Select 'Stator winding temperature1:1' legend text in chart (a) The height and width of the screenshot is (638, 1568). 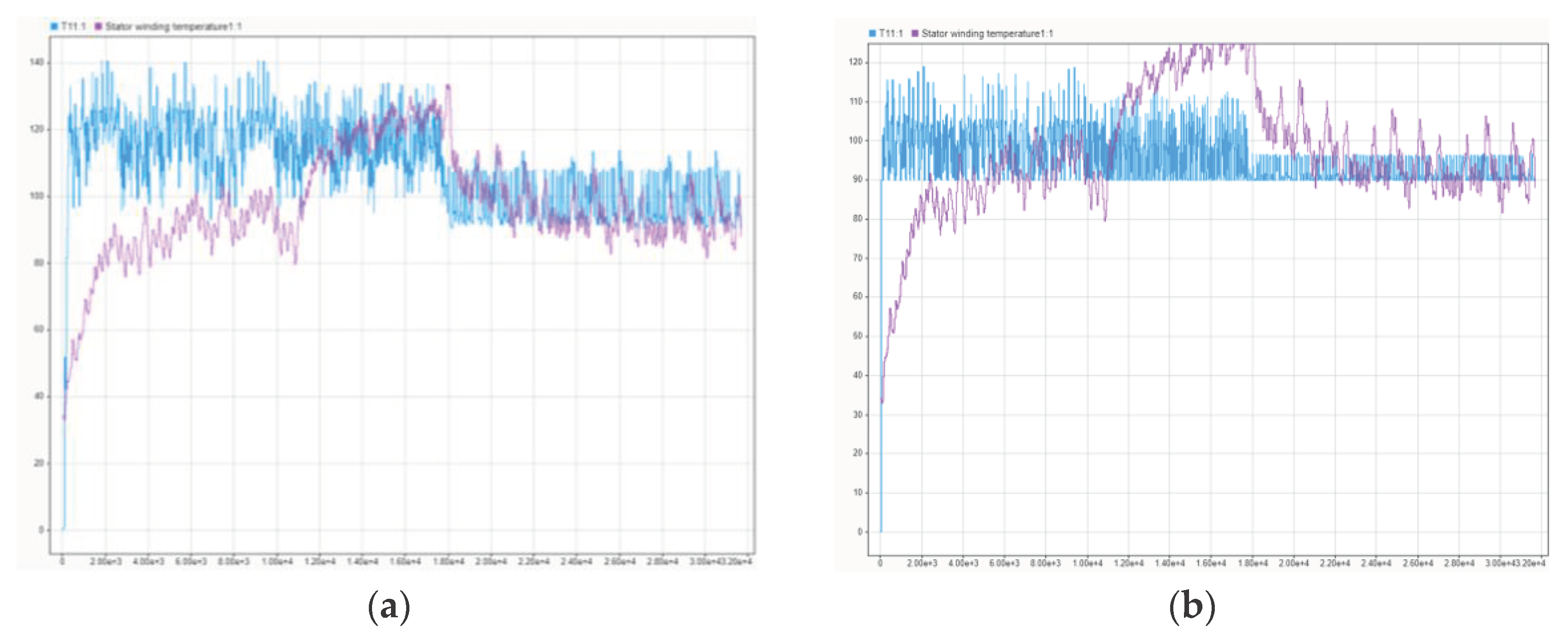[173, 26]
